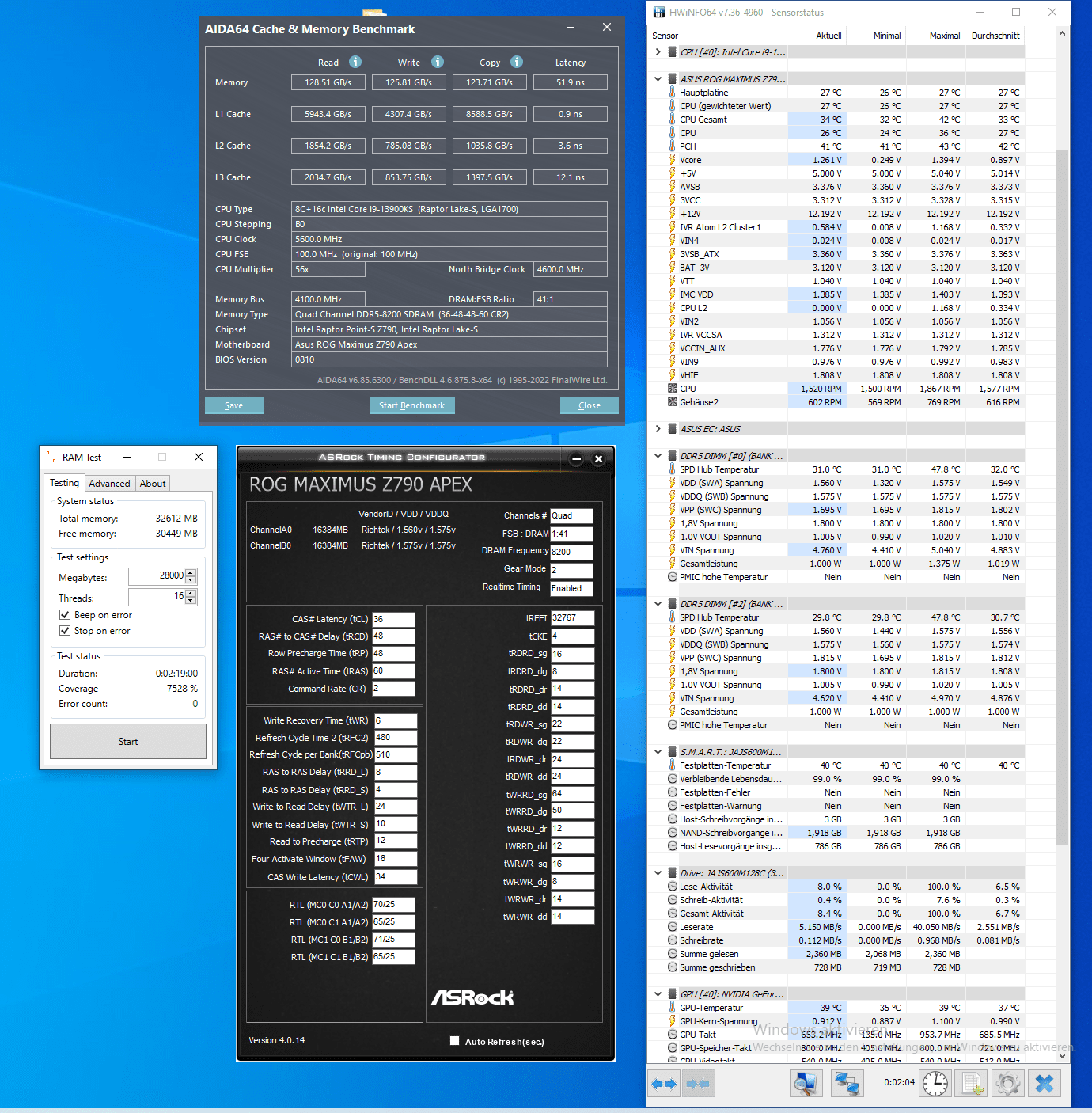This screenshot has height=1113, width=1092.
Task: Open HWiNFO remote network monitors icon
Action: click(847, 1084)
